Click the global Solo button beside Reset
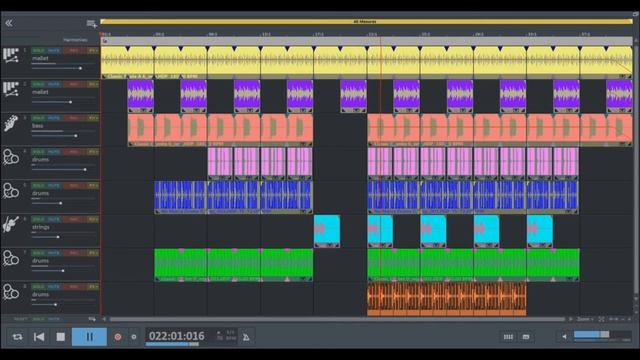 38,319
